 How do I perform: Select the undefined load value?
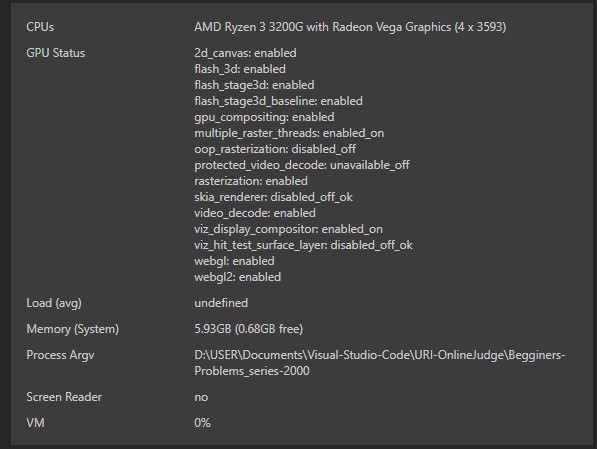[x=221, y=303]
